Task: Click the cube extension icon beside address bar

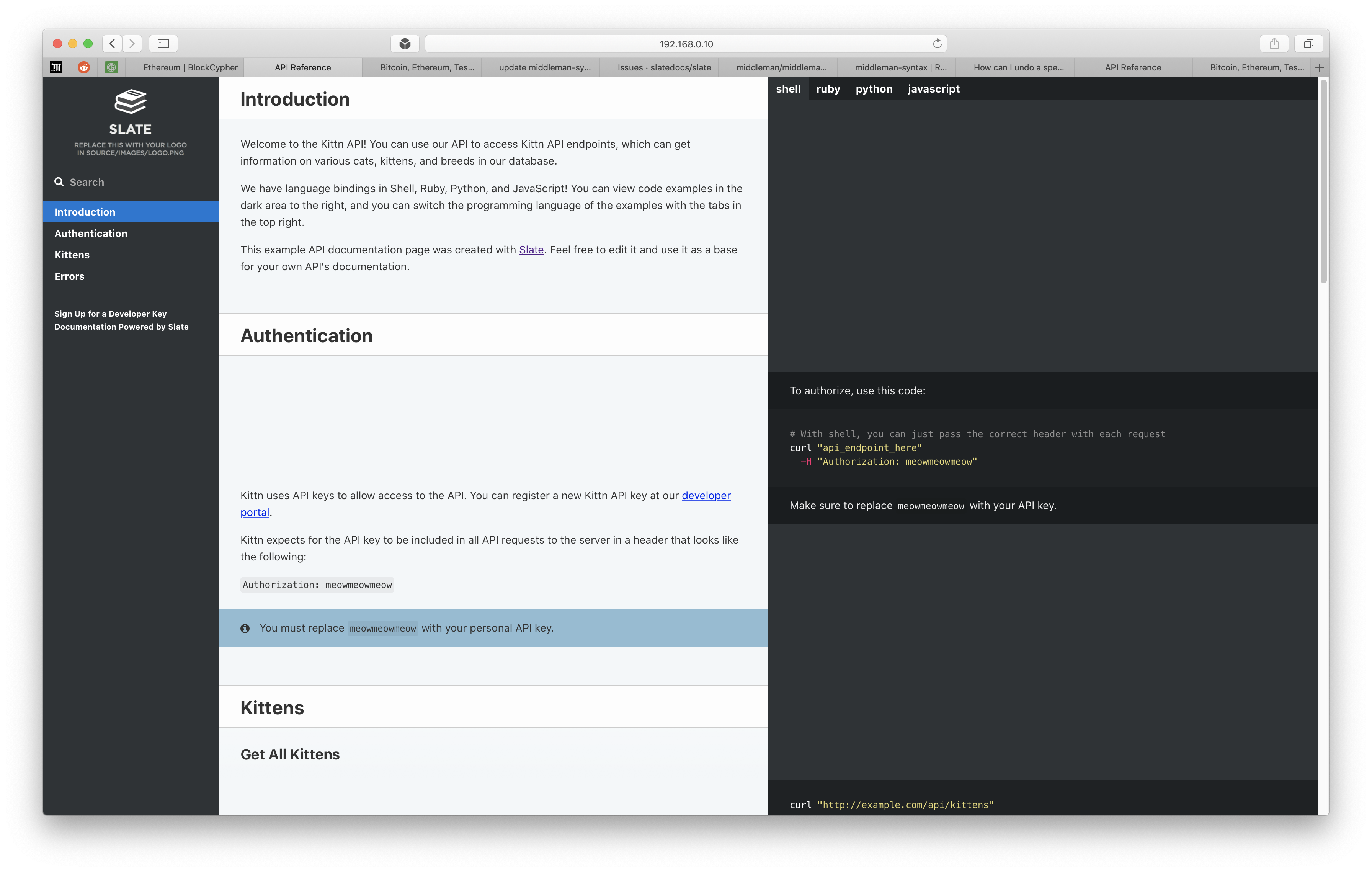Action: (405, 43)
